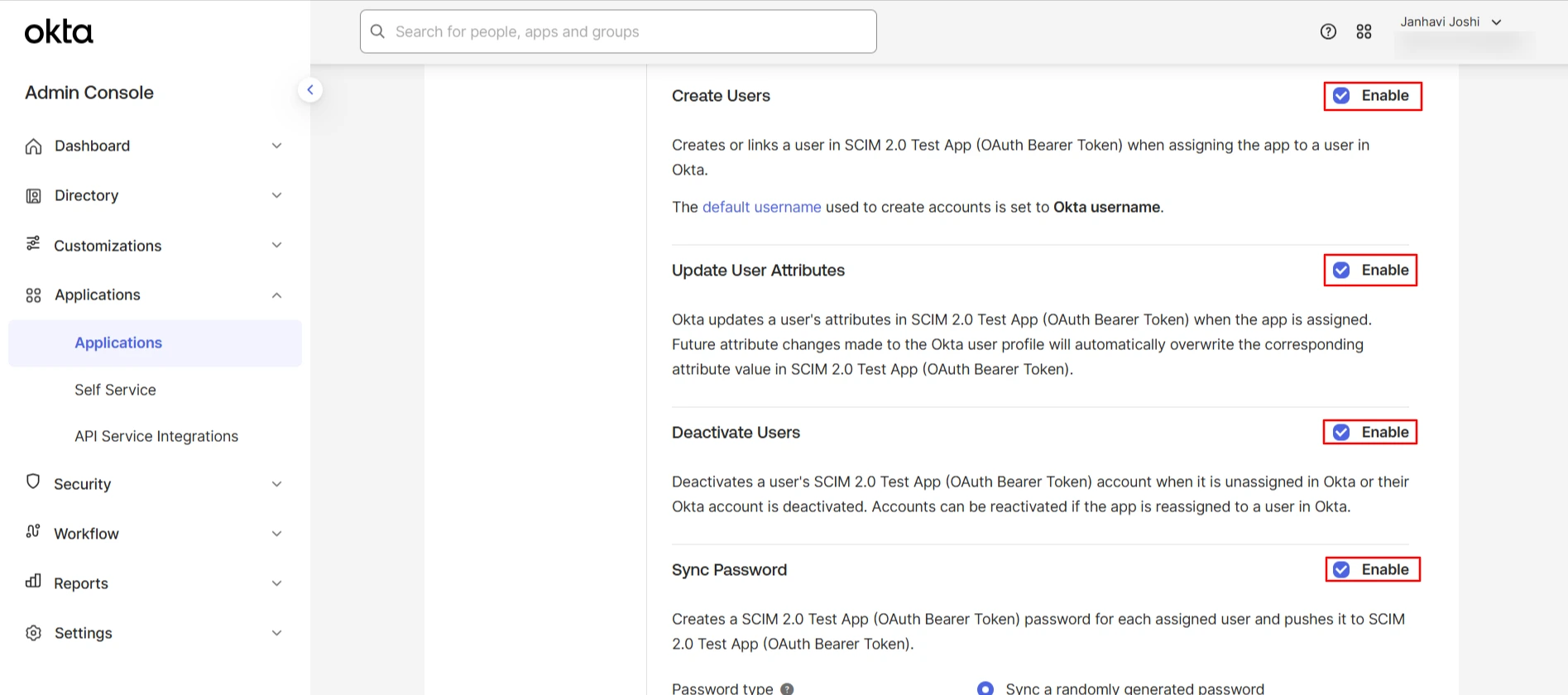Viewport: 1568px width, 695px height.
Task: Click the Password type label
Action: (722, 688)
